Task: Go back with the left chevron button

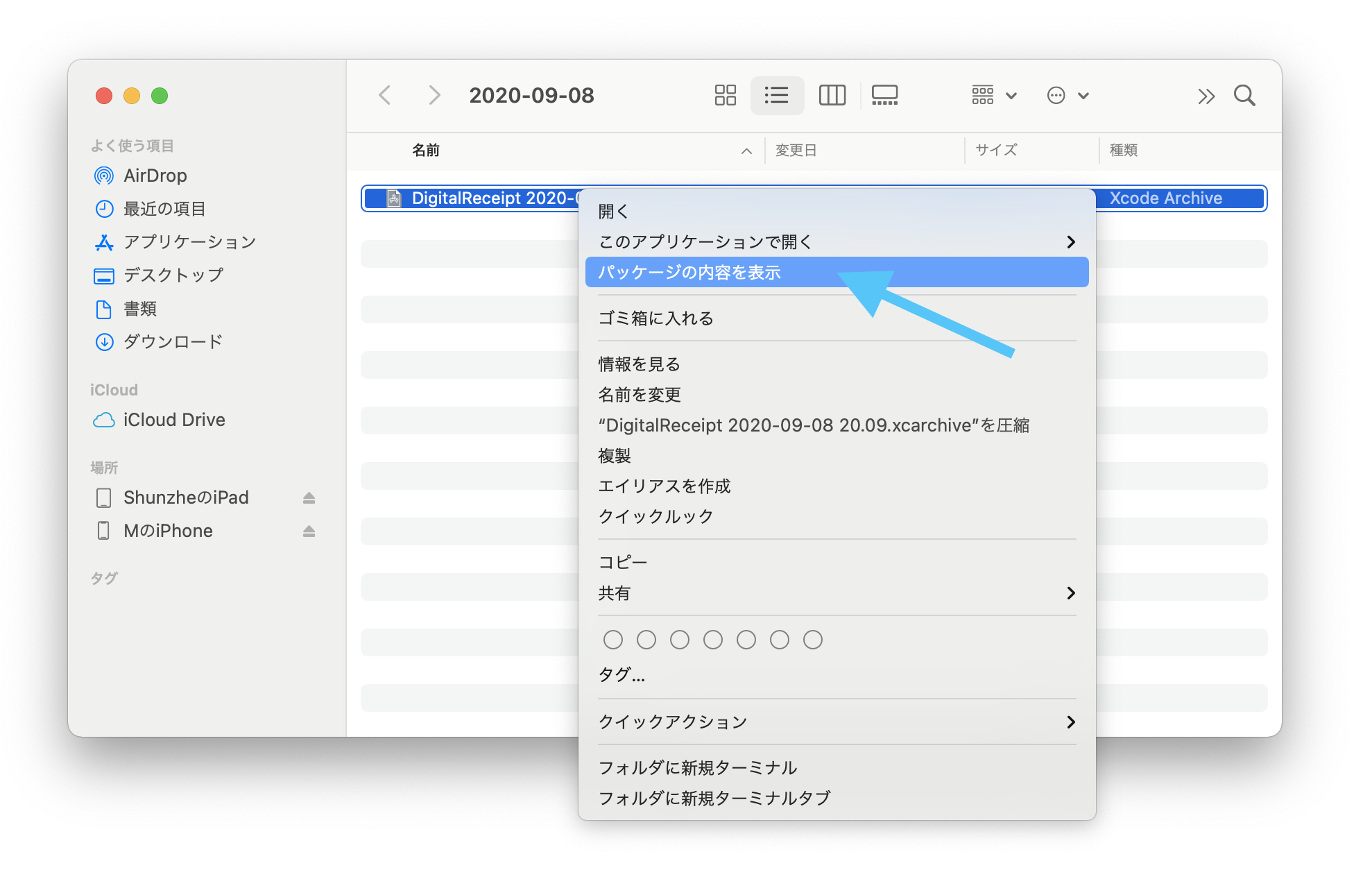Action: [x=385, y=95]
